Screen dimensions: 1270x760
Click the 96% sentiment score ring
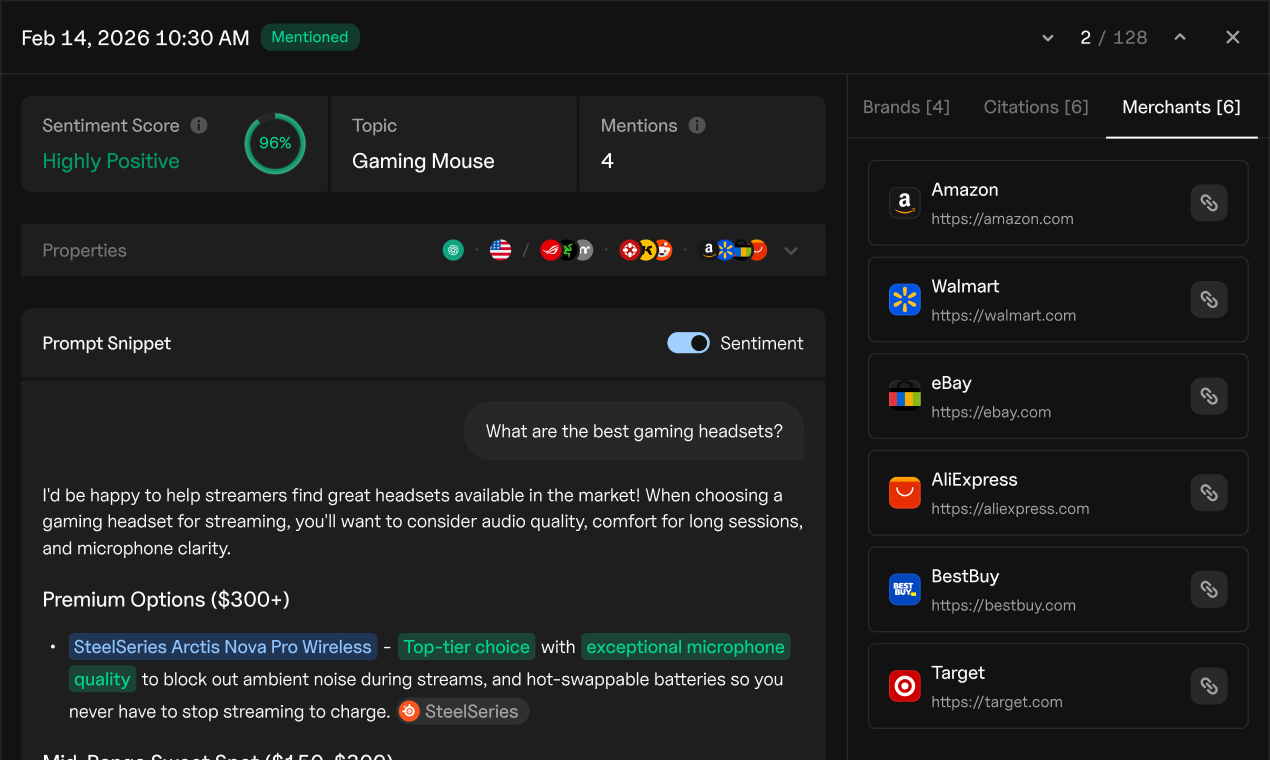(275, 143)
